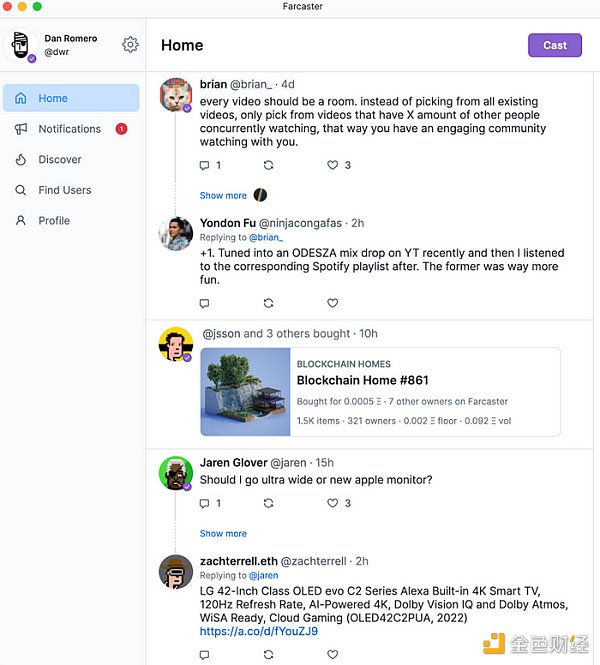Like Jaren Glover's monitor question
600x665 pixels.
[333, 503]
